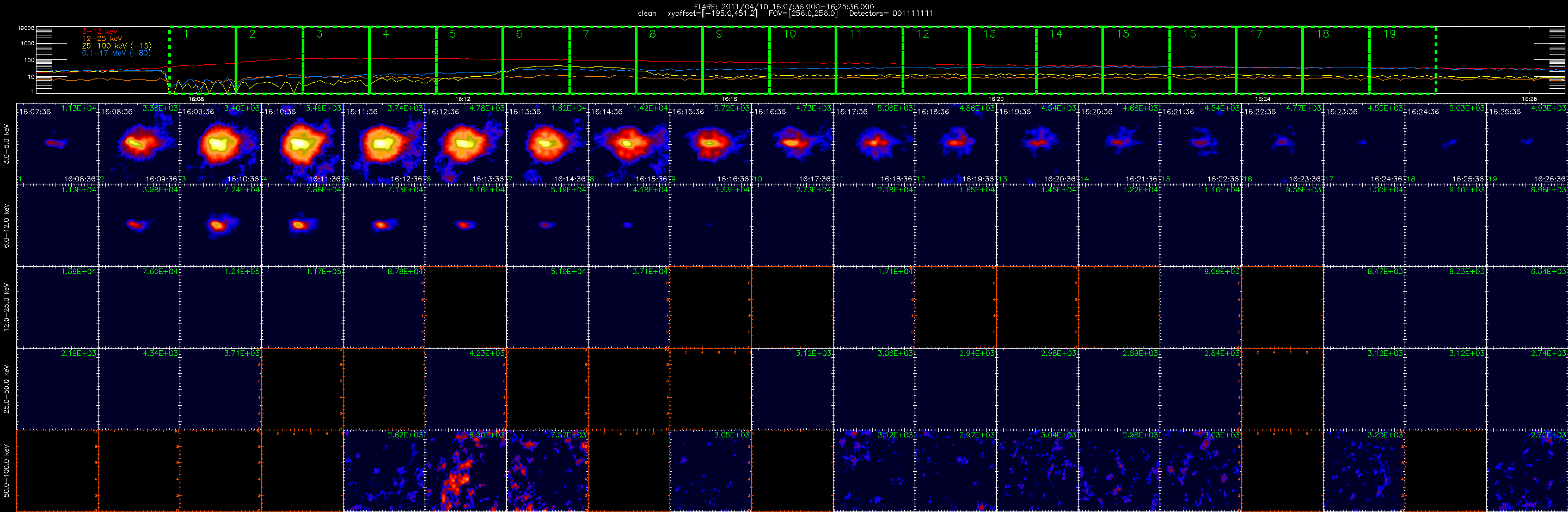Screen dimensions: 1568x512
Task: Select the 50.0-100.0 keV image labeled 3.05E+03
Action: 710,471
